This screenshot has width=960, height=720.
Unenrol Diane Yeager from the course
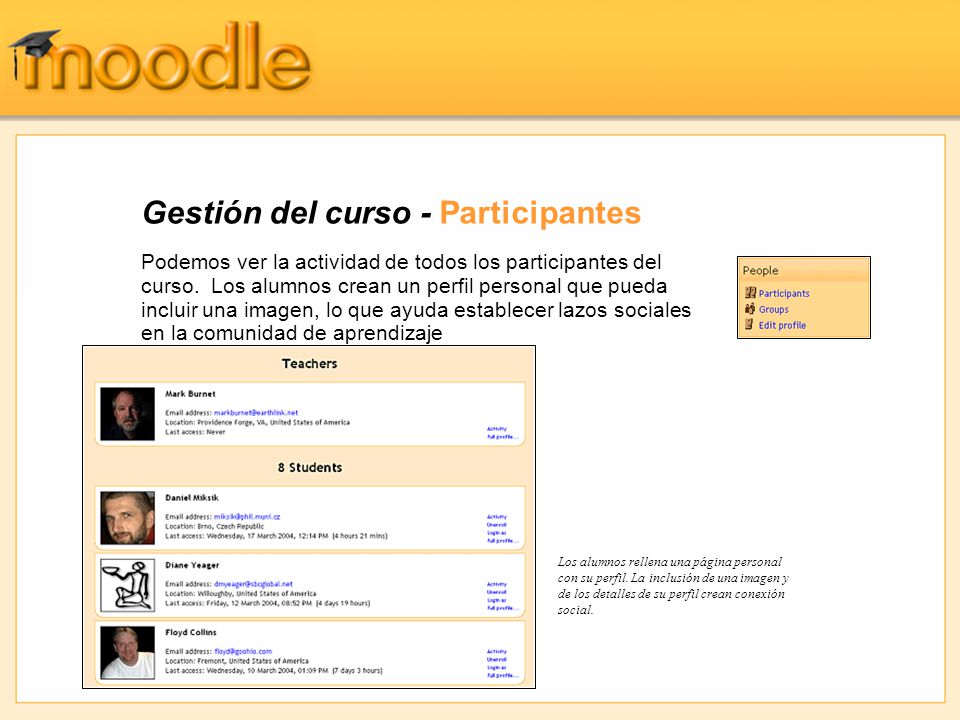pos(497,592)
